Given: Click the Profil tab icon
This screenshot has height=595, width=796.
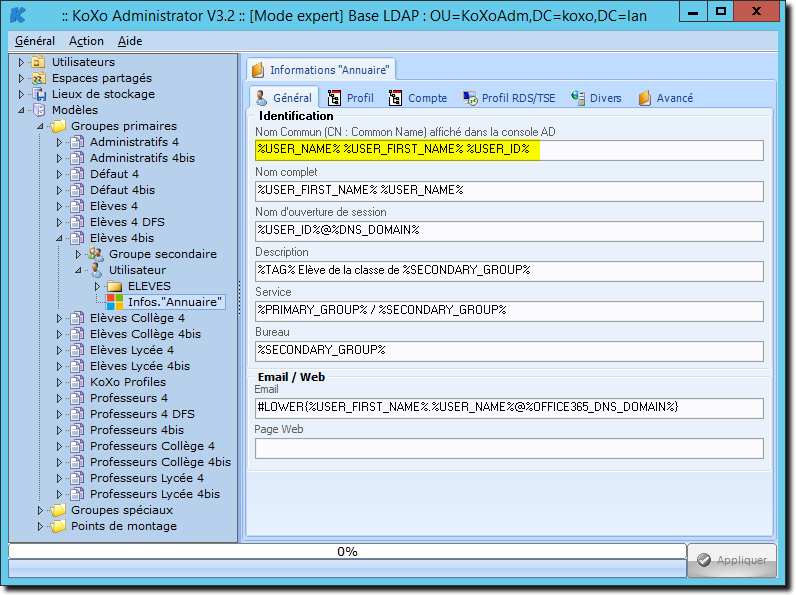Looking at the screenshot, I should pos(334,98).
